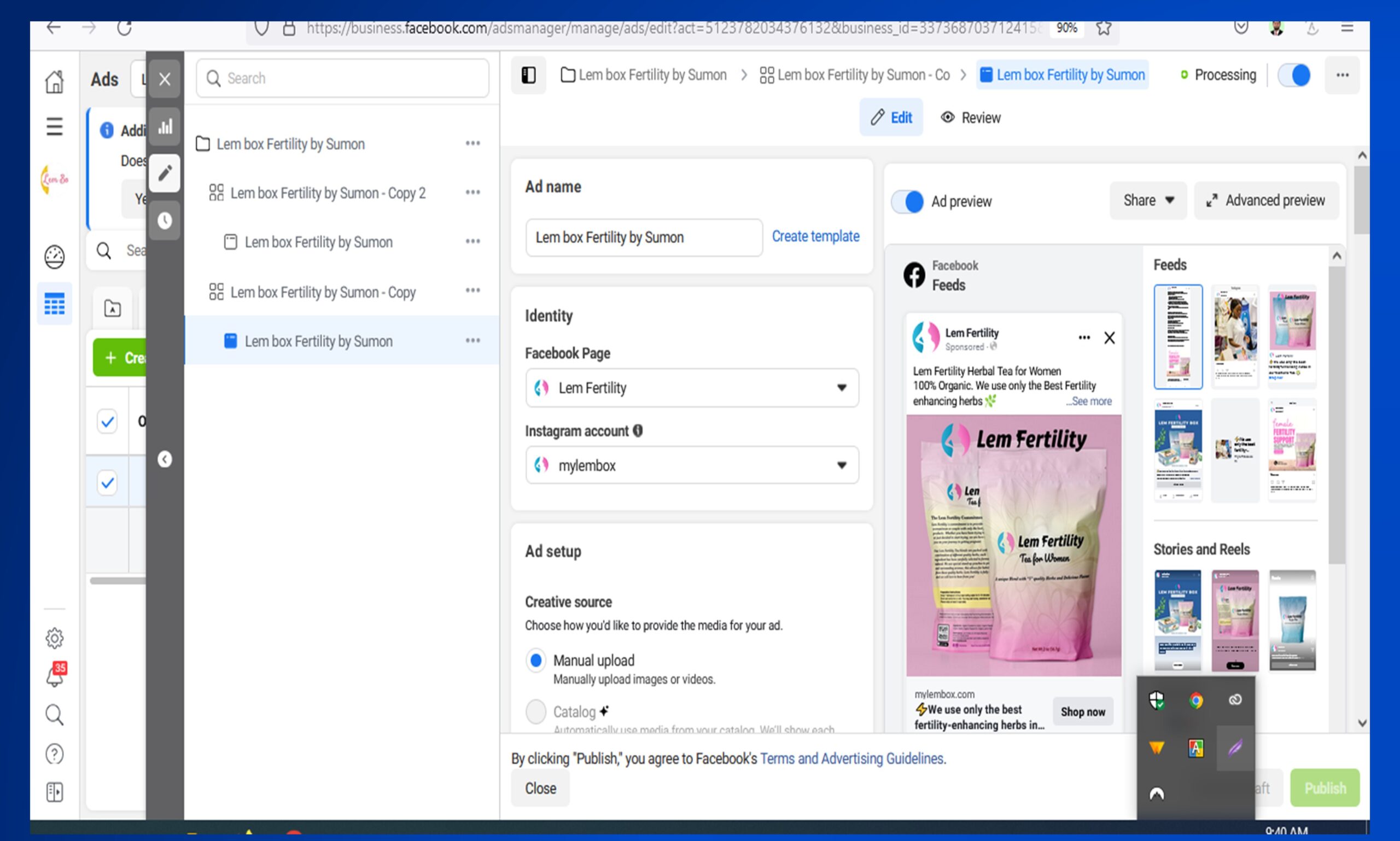Click Instagram account info icon
The width and height of the screenshot is (1400, 841).
[638, 431]
